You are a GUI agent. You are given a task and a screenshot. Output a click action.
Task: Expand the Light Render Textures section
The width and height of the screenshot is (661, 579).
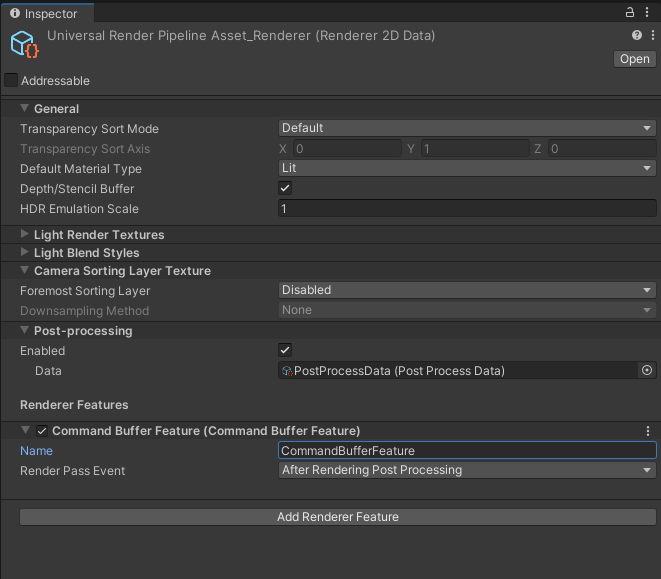coord(24,234)
